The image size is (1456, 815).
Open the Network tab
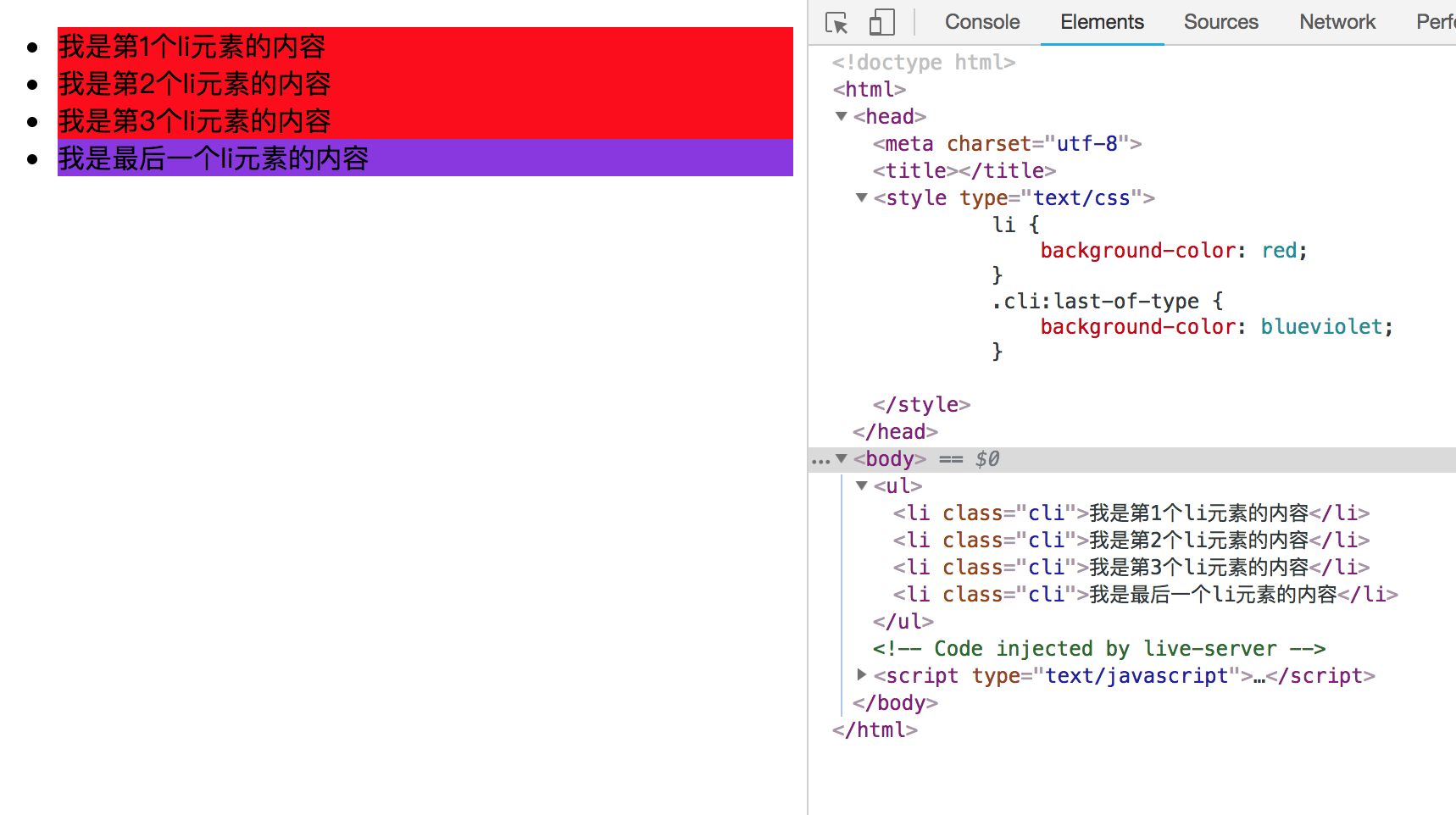1337,22
